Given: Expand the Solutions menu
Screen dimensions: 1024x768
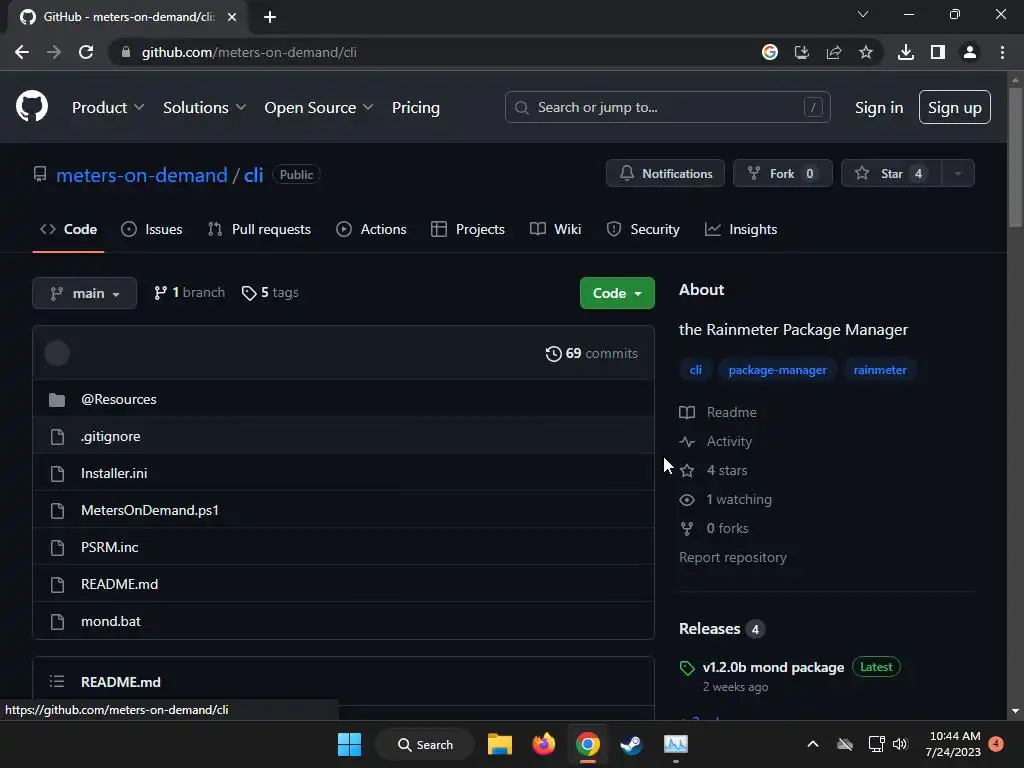Looking at the screenshot, I should pos(204,107).
